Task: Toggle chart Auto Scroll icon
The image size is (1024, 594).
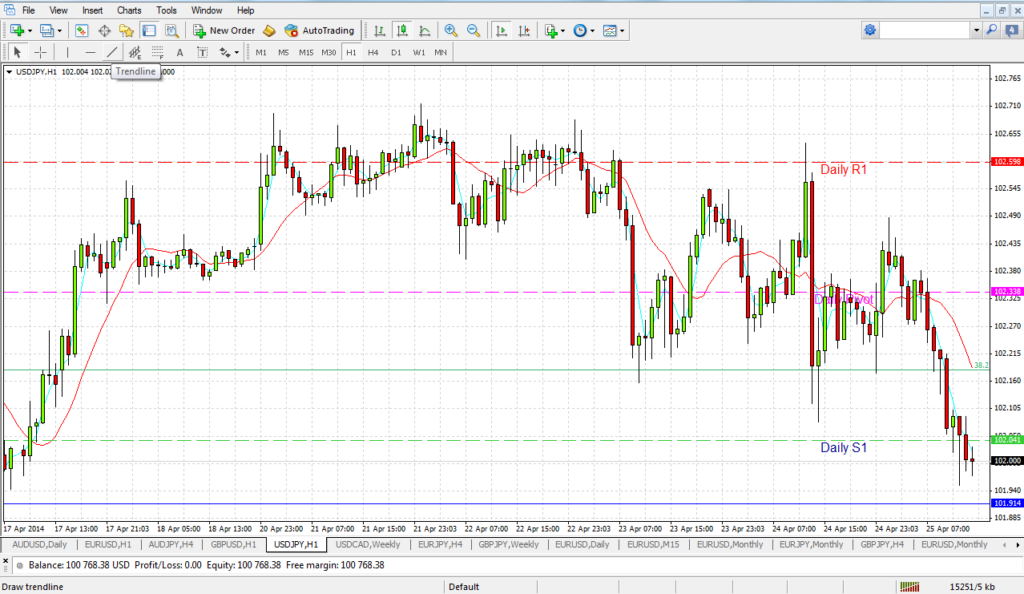Action: click(502, 31)
